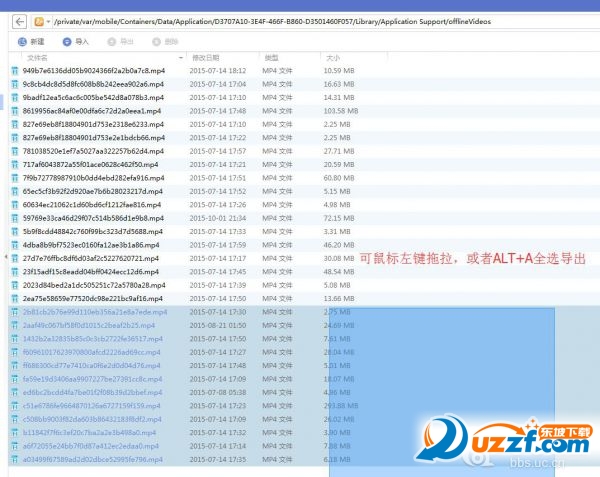Select file name 2ea75e58659e77520dc98e221bc9af16.mp4
Viewport: 600px width, 477px height.
coord(93,298)
